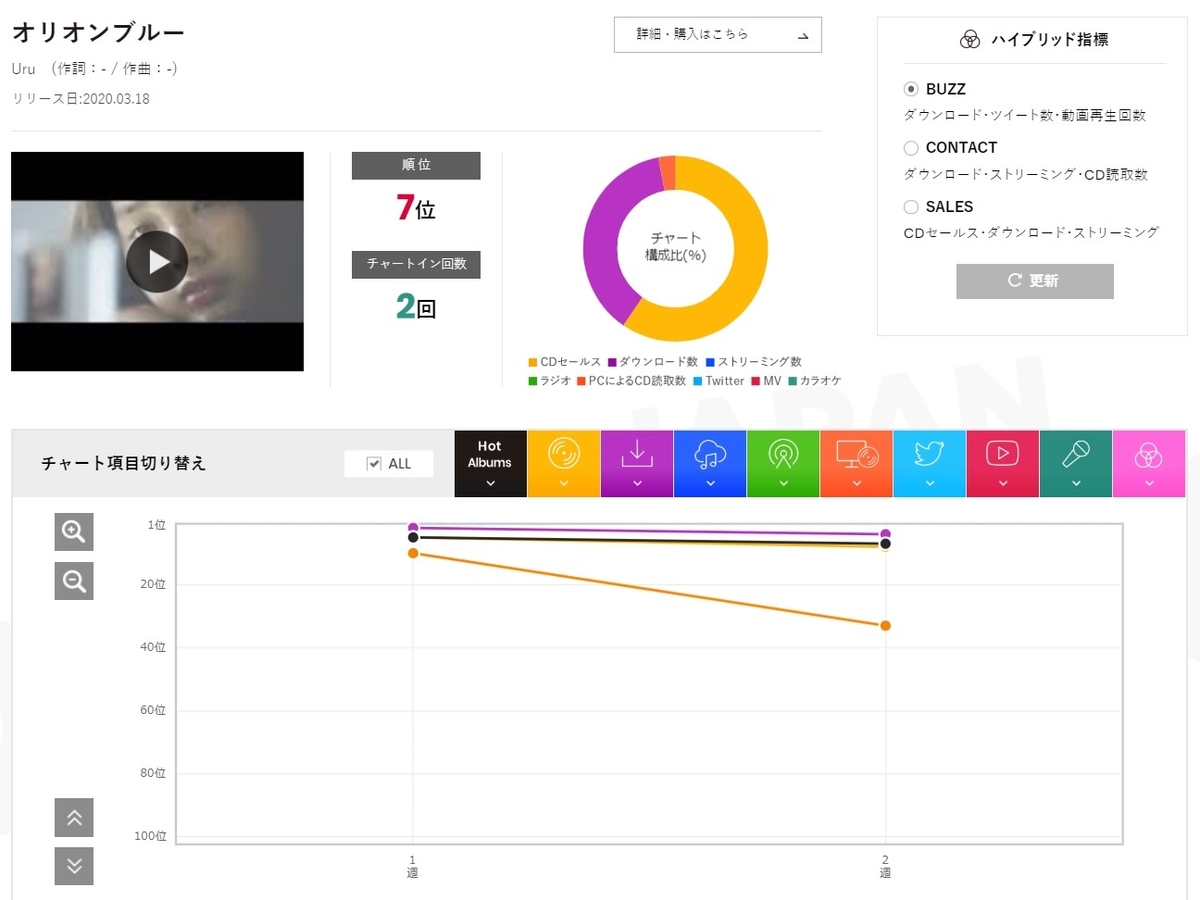Zoom out of the chart
This screenshot has height=900, width=1200.
coord(74,581)
